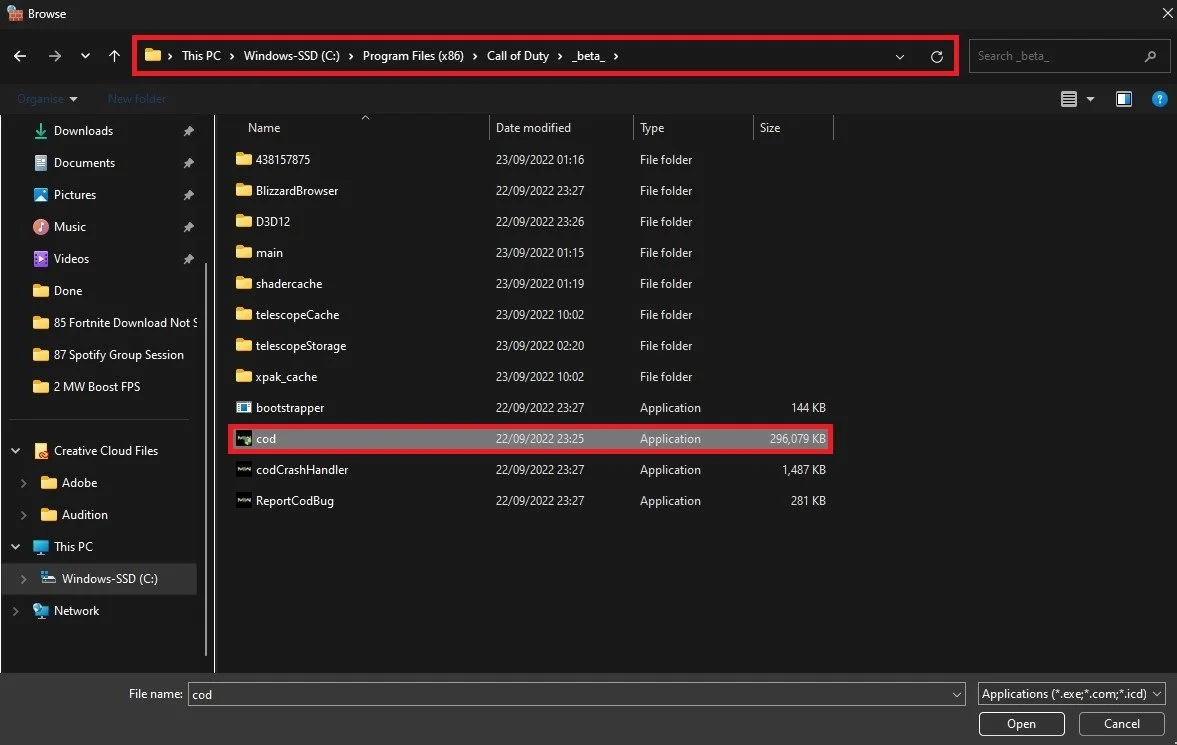Image resolution: width=1177 pixels, height=745 pixels.
Task: Open Downloads in quick access
Action: coord(83,131)
